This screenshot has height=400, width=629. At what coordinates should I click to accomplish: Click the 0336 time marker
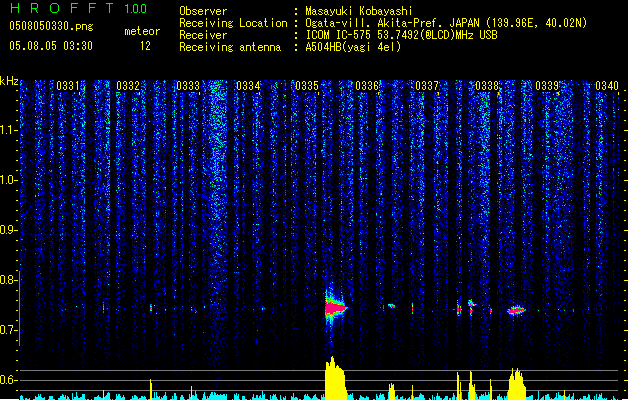367,85
